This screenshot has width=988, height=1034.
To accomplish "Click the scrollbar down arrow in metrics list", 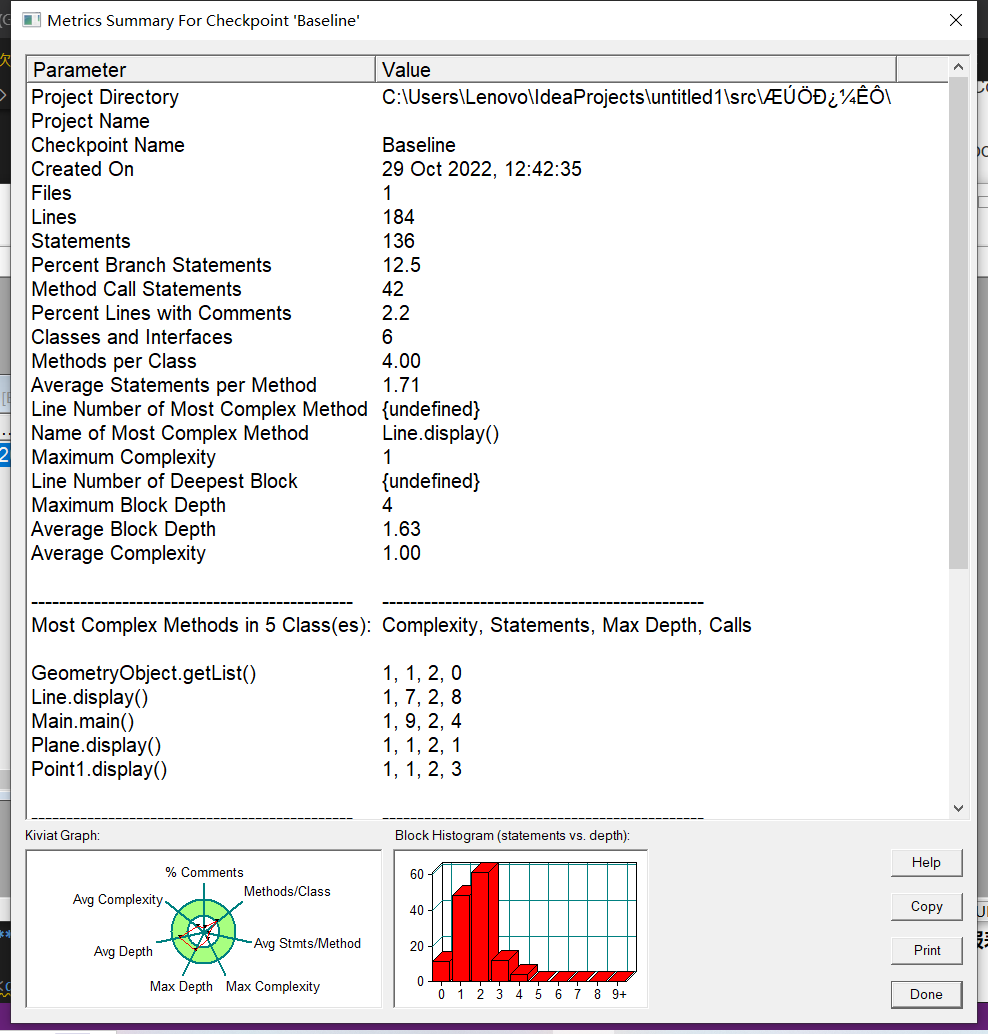I will tap(959, 808).
